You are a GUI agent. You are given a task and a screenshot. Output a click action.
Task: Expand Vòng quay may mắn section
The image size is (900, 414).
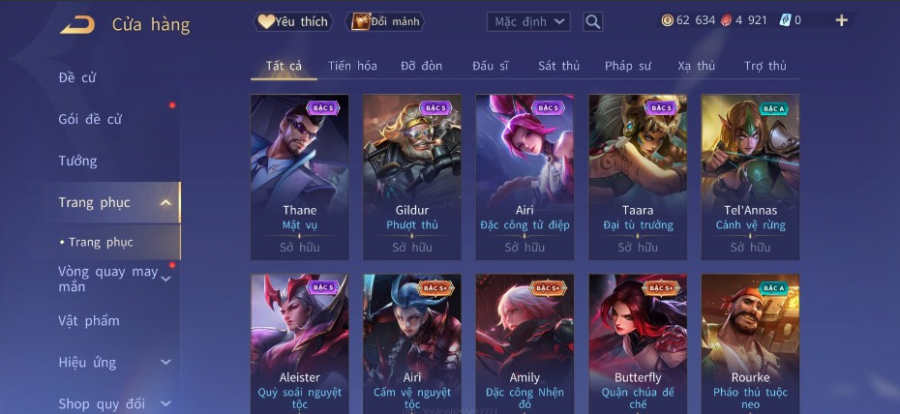pyautogui.click(x=166, y=279)
